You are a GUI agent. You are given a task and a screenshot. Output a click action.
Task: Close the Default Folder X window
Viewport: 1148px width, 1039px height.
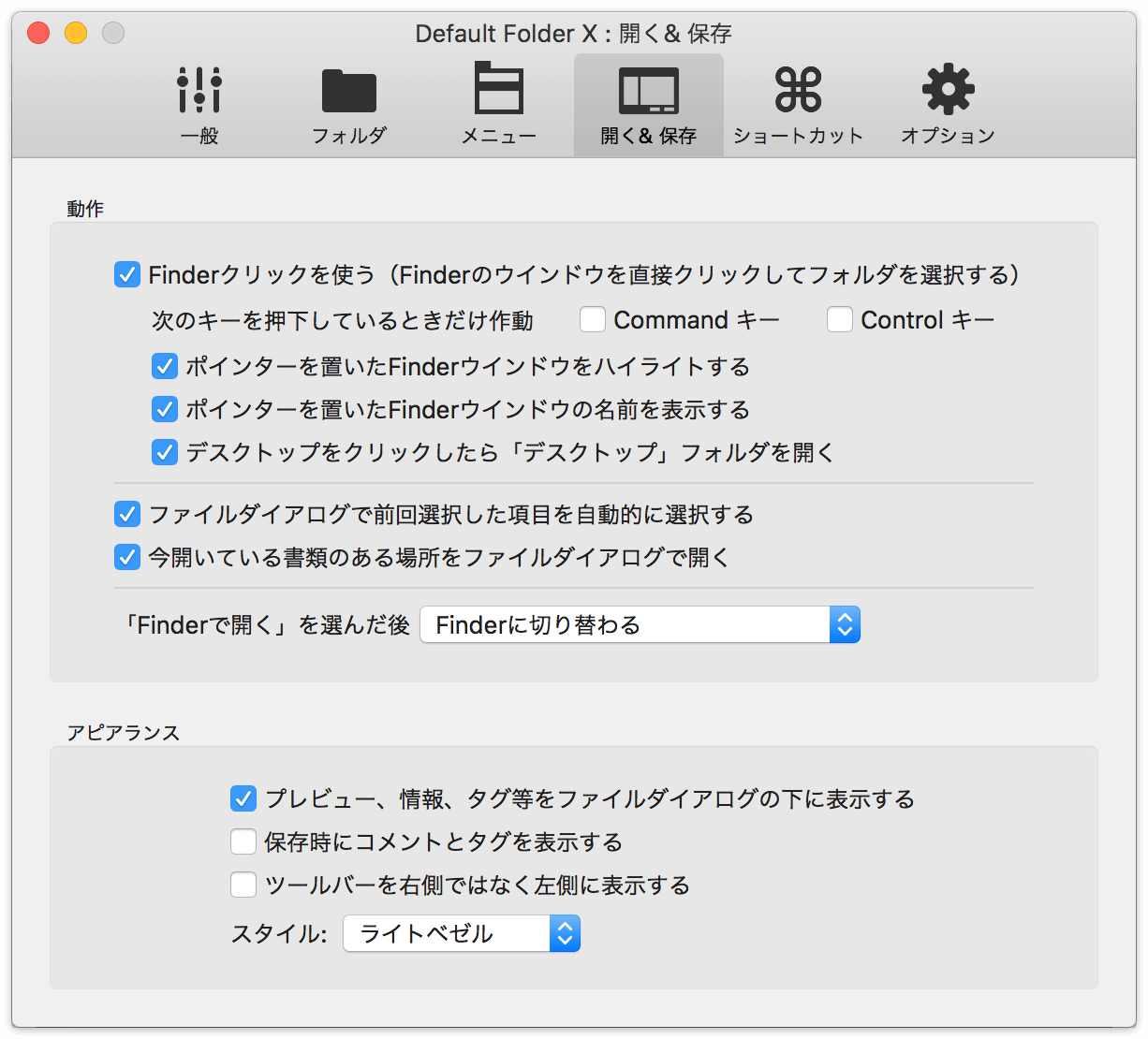tap(38, 34)
